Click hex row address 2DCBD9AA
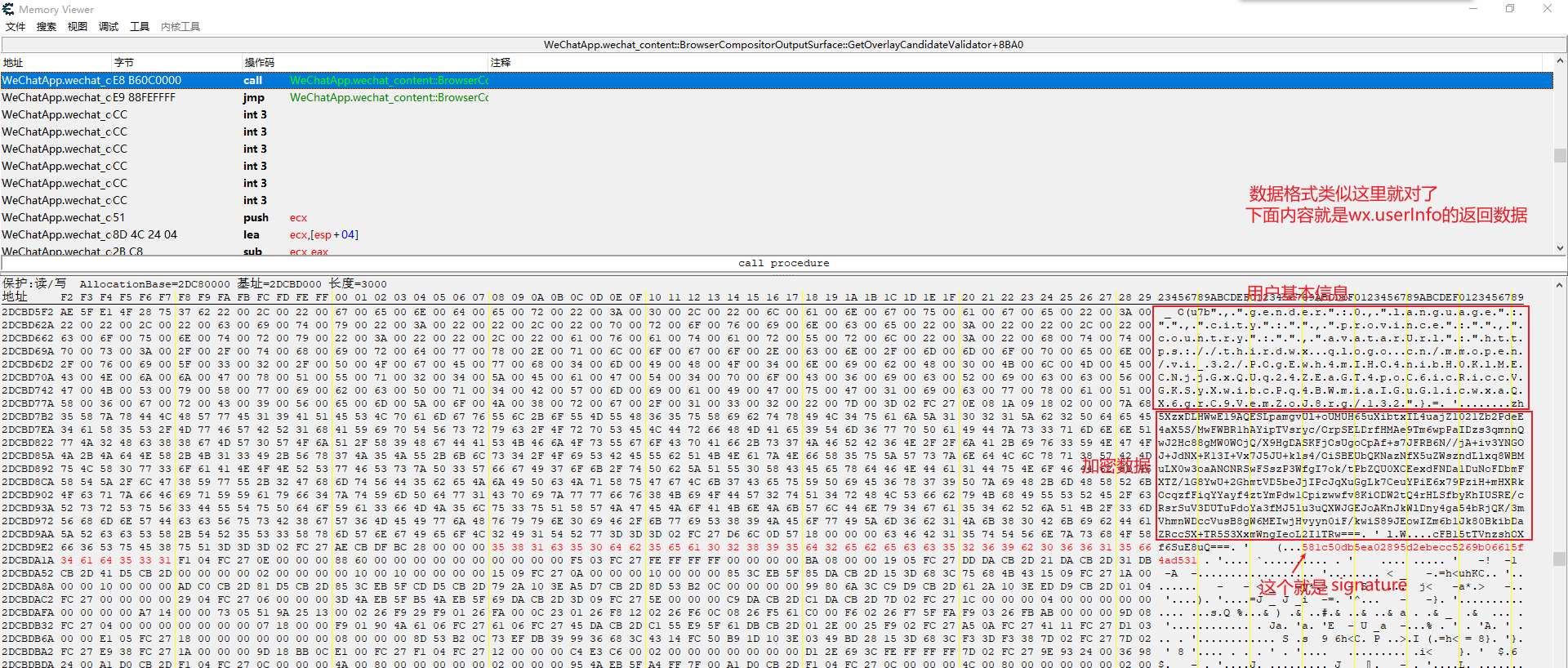The image size is (1568, 668). click(x=28, y=534)
